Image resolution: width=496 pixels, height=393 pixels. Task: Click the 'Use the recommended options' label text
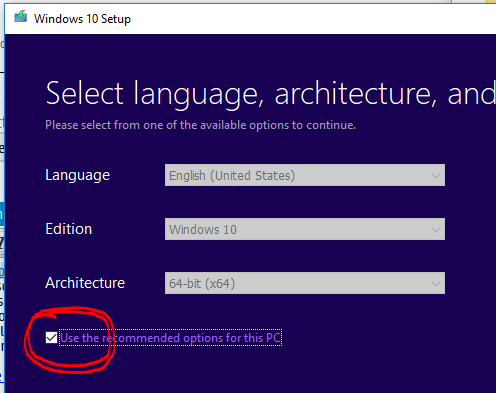[x=170, y=338]
